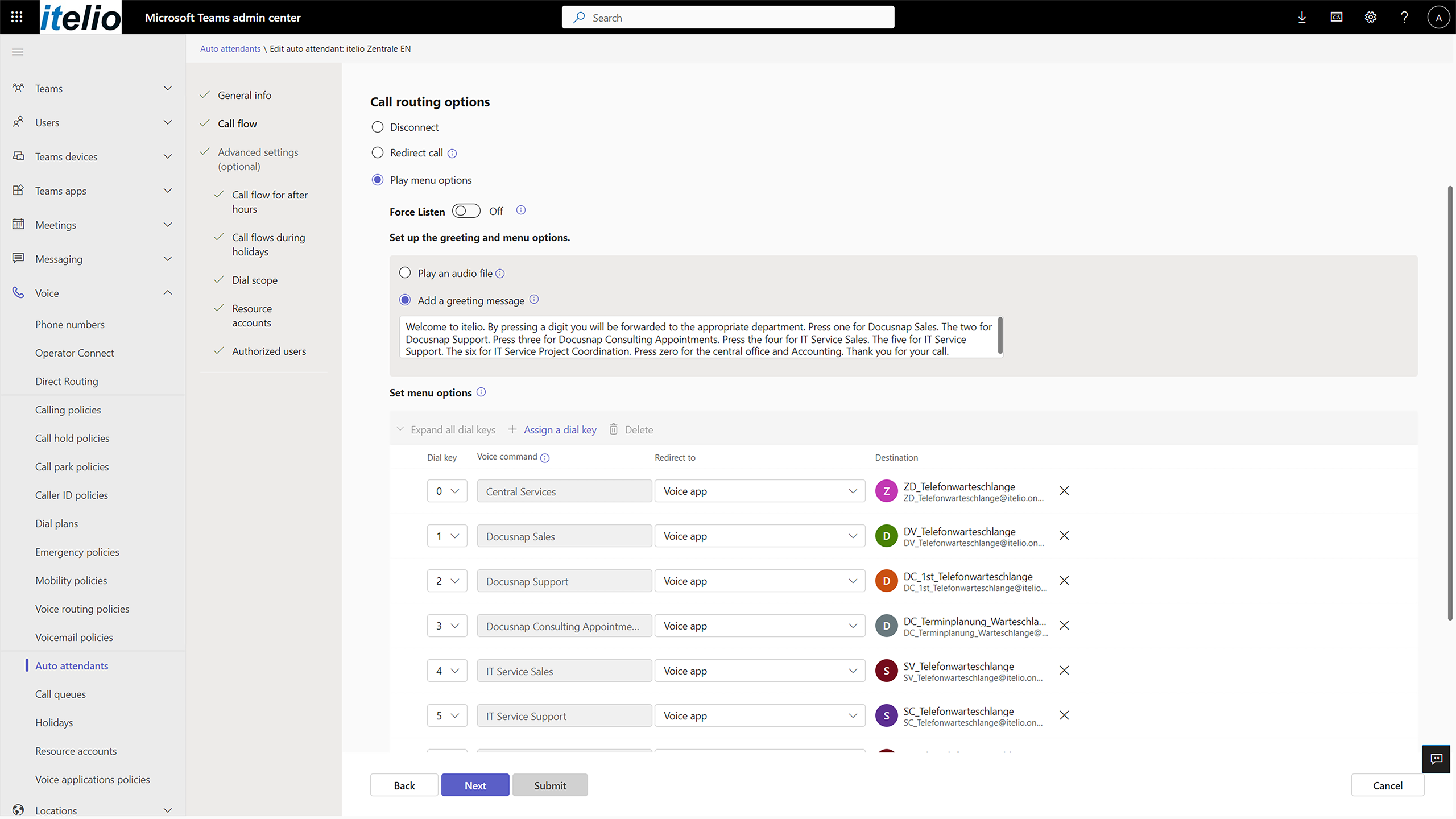Screen dimensions: 1456x819
Task: Open the settings gear icon
Action: point(1371,17)
